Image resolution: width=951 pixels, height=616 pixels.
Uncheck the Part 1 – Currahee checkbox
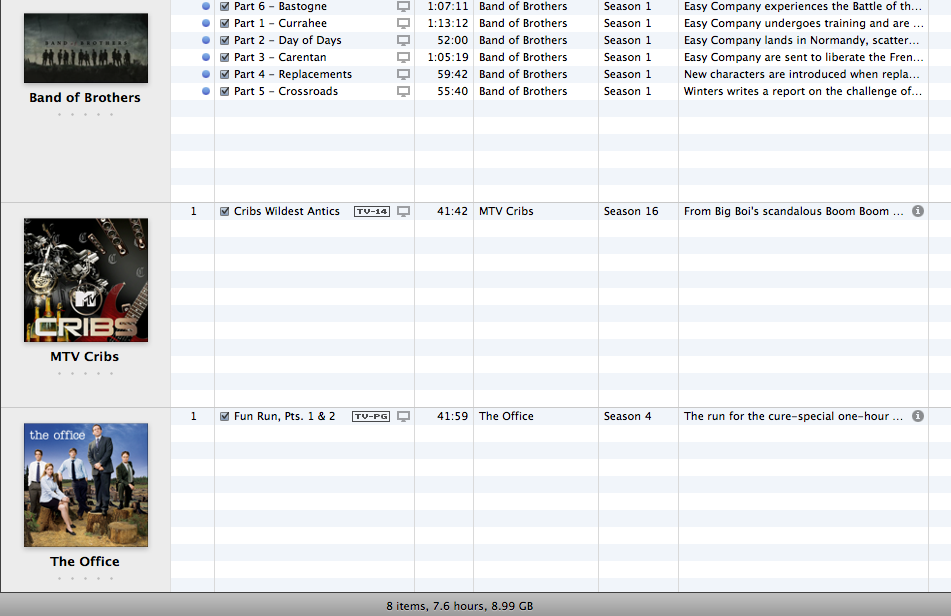point(224,23)
